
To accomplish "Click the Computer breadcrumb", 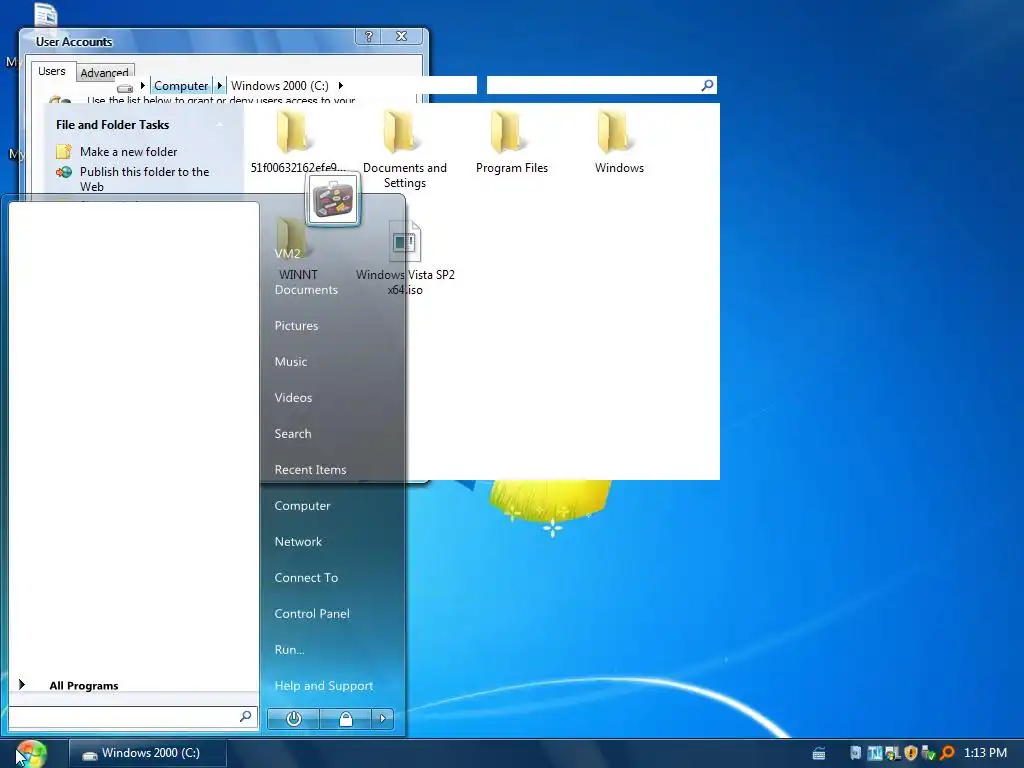I will click(x=181, y=86).
